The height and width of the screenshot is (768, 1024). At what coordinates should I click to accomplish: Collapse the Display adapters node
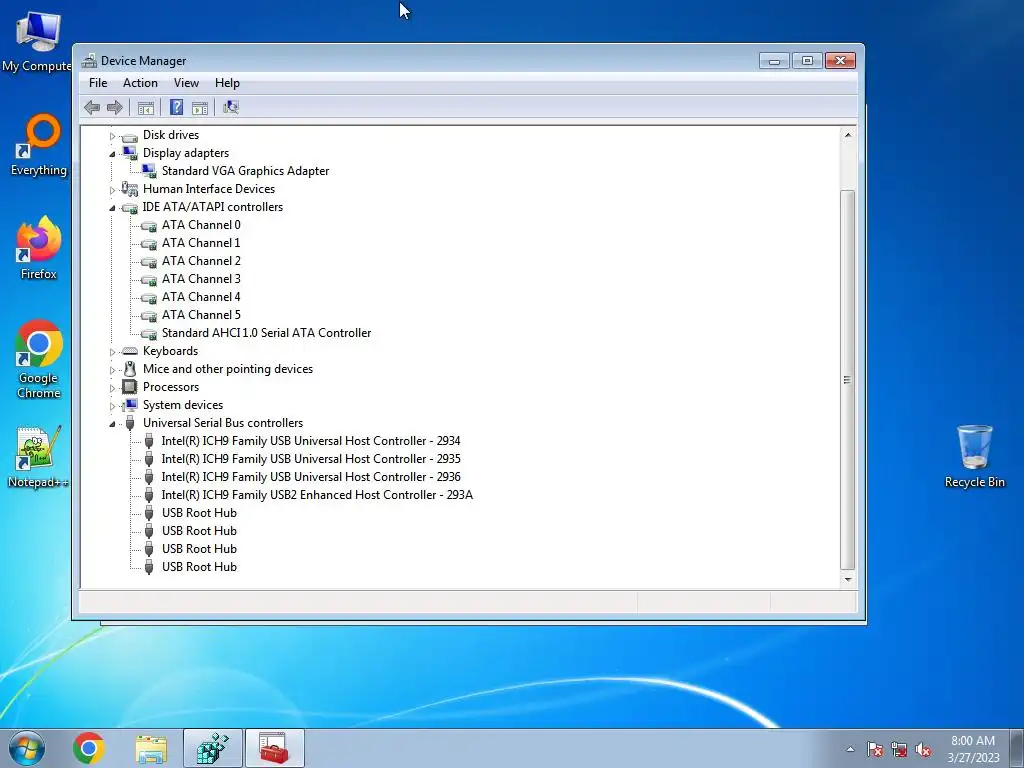point(112,154)
